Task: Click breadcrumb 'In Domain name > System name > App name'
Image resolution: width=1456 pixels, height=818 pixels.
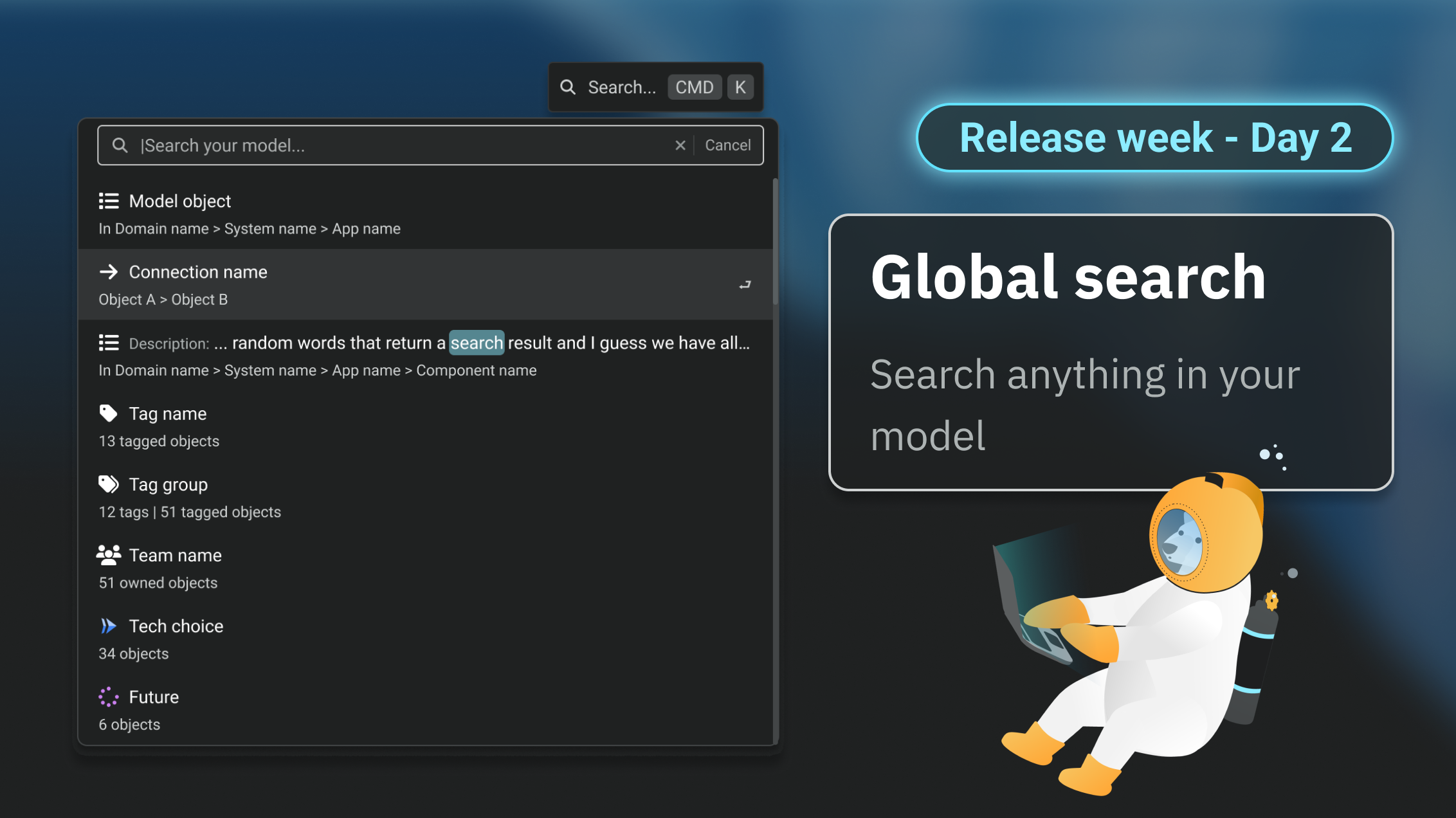Action: [250, 229]
